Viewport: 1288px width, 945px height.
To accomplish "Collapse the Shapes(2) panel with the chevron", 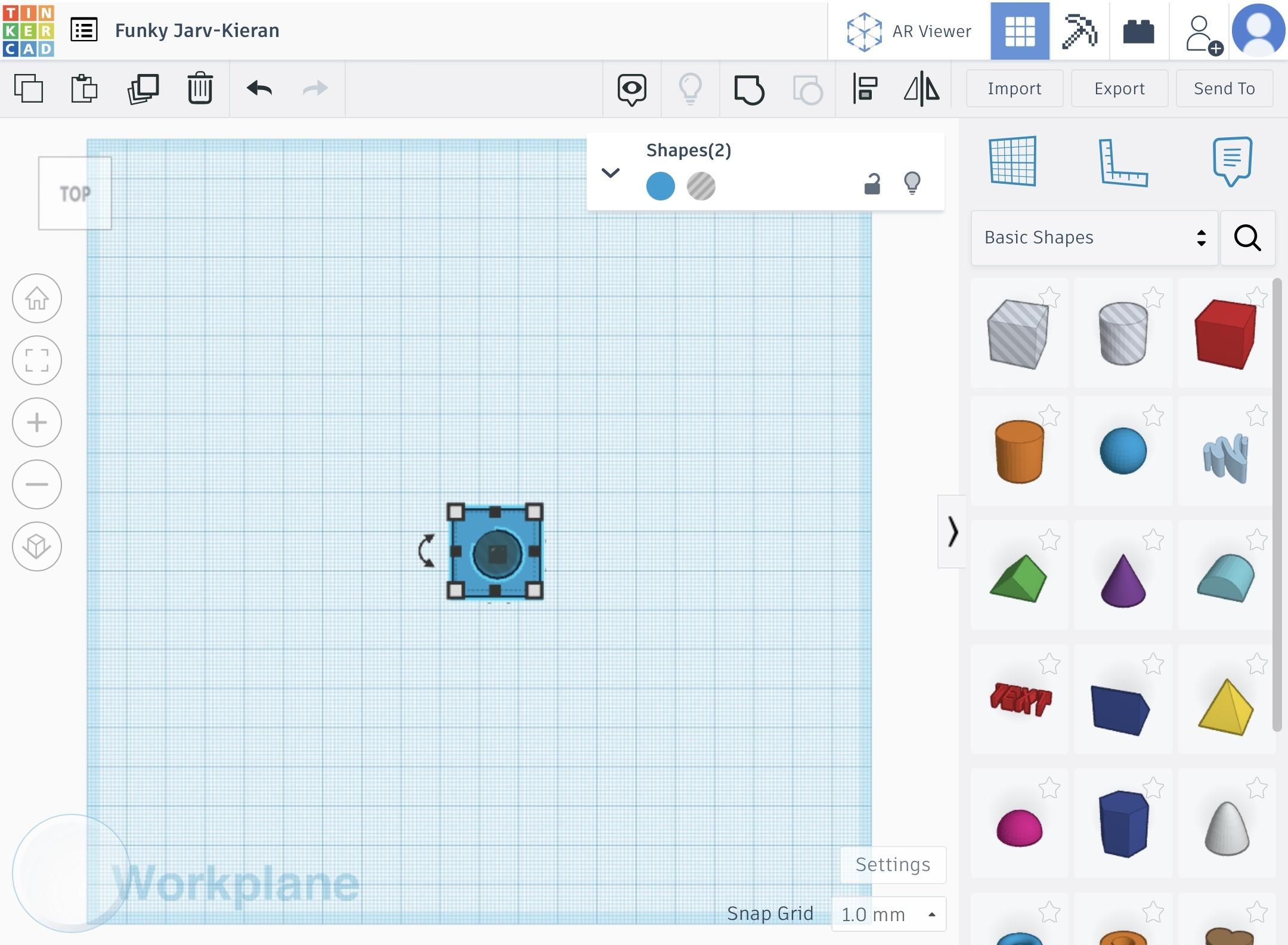I will pyautogui.click(x=610, y=173).
